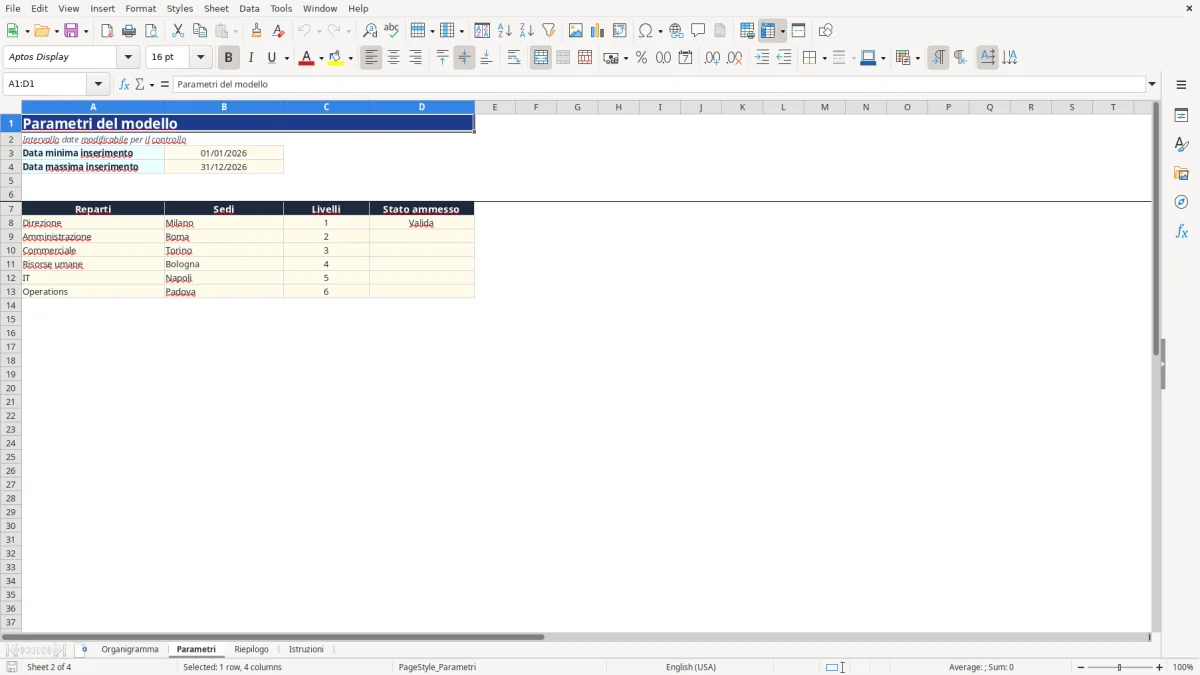Open the font size dropdown list
Viewport: 1200px width, 675px height.
click(x=200, y=58)
